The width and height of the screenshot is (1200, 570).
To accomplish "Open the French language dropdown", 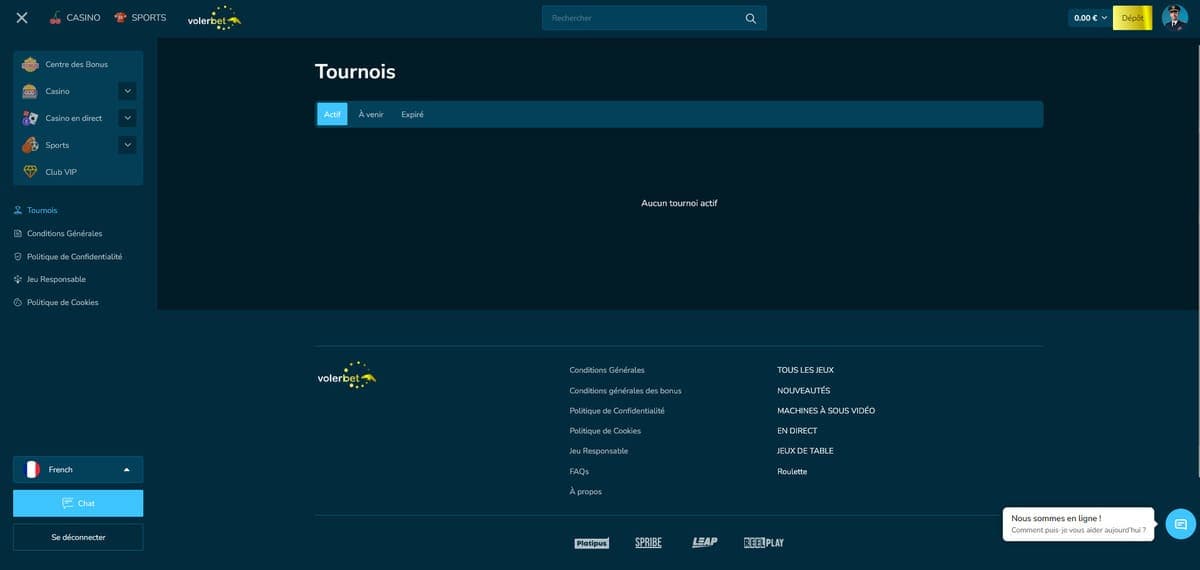I will (78, 470).
